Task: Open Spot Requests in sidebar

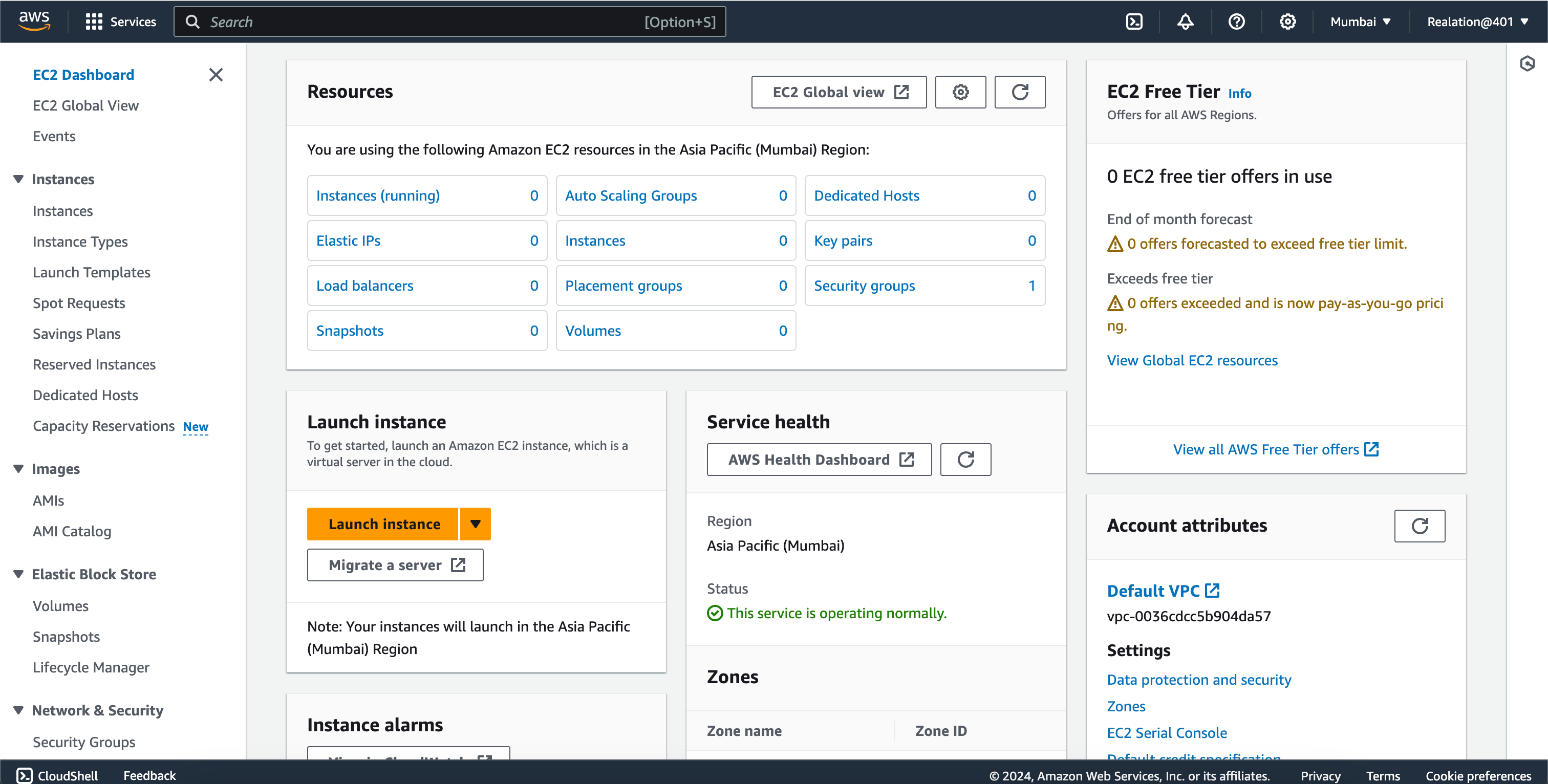Action: tap(79, 303)
